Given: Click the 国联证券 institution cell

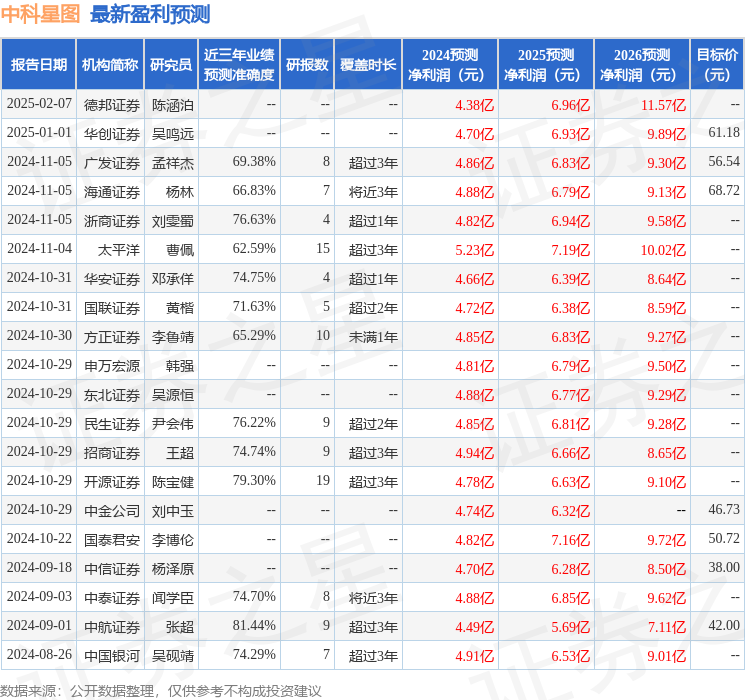Looking at the screenshot, I should (112, 308).
